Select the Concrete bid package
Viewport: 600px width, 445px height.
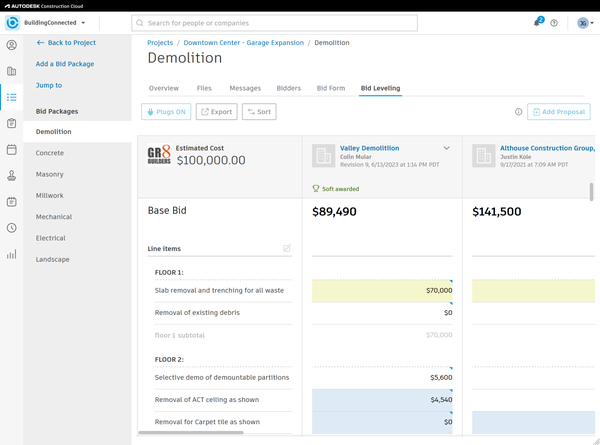77,153
